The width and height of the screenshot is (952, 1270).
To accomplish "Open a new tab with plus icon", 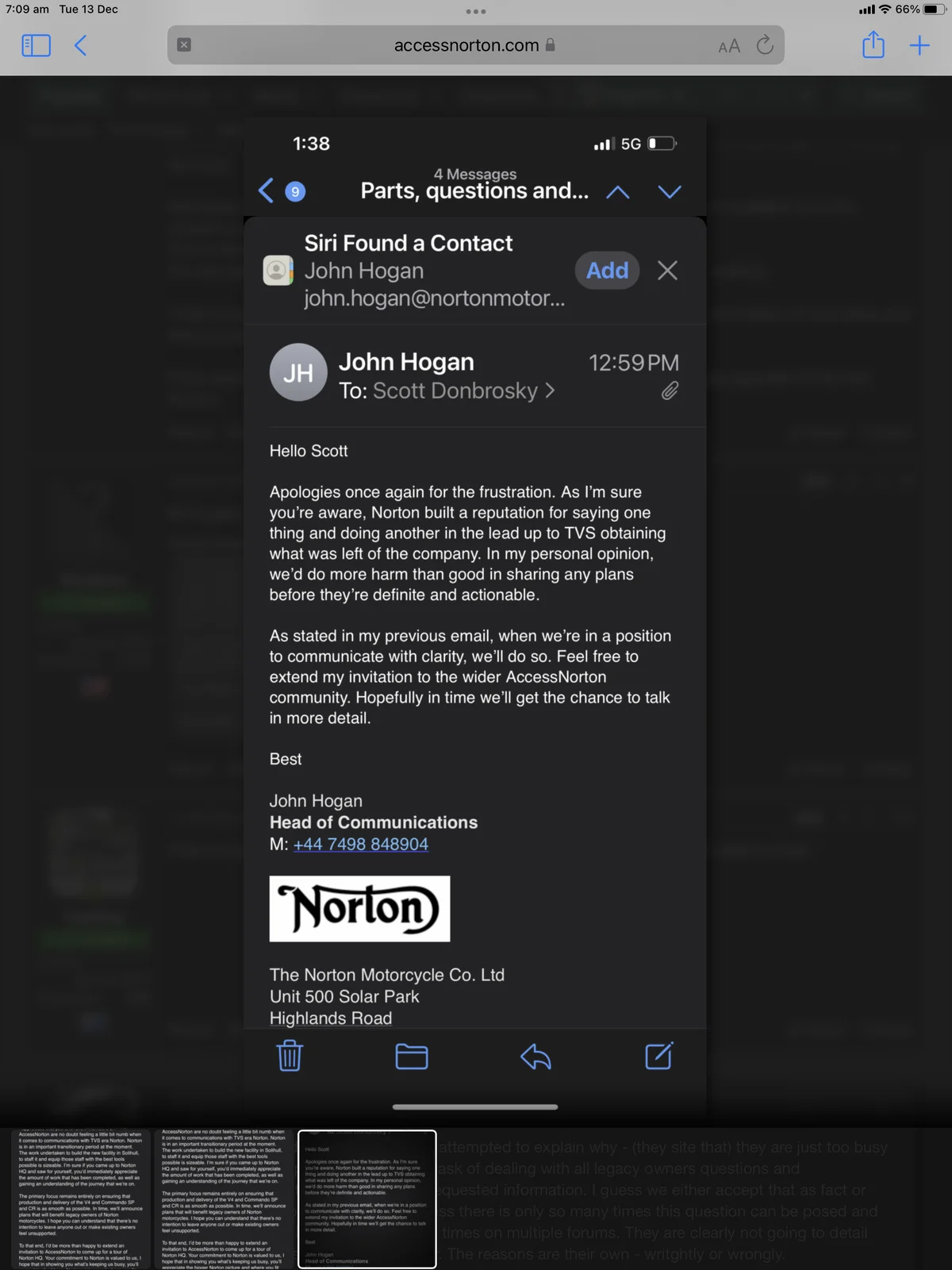I will (919, 45).
